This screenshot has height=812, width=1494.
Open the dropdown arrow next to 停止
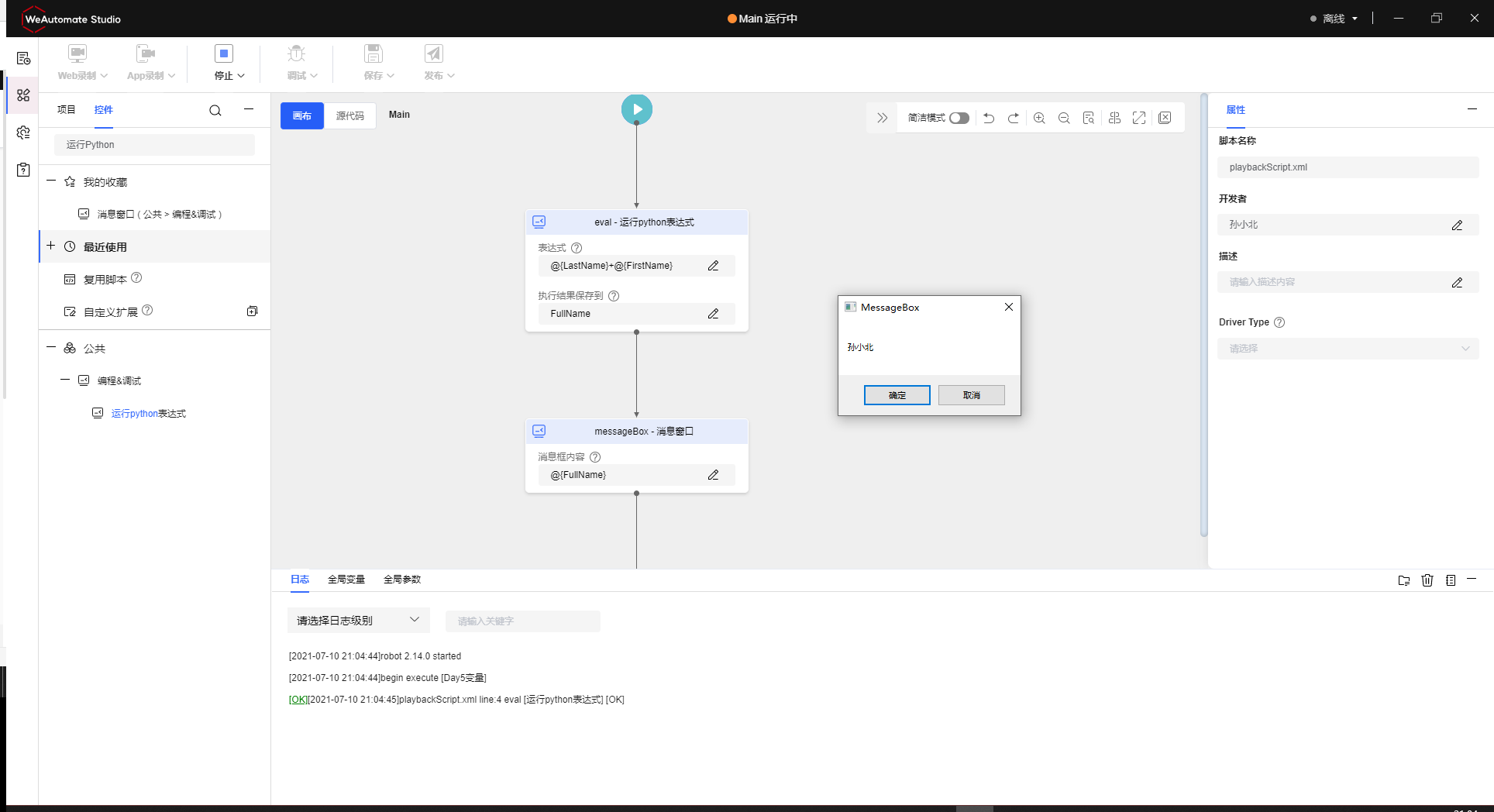(x=241, y=76)
